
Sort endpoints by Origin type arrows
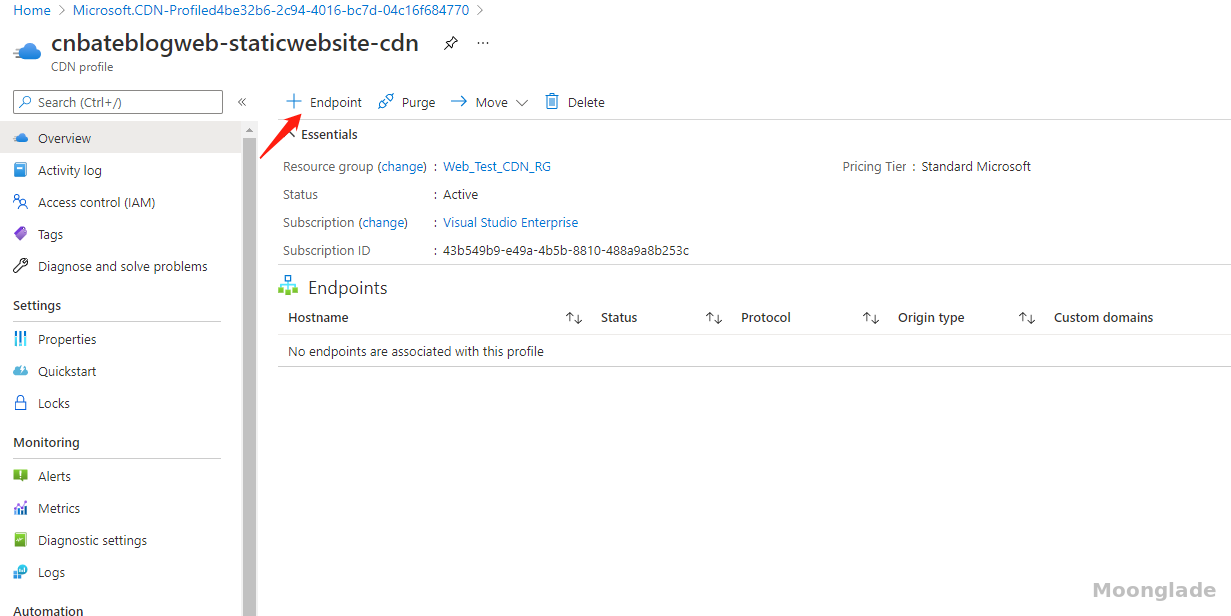[1027, 318]
